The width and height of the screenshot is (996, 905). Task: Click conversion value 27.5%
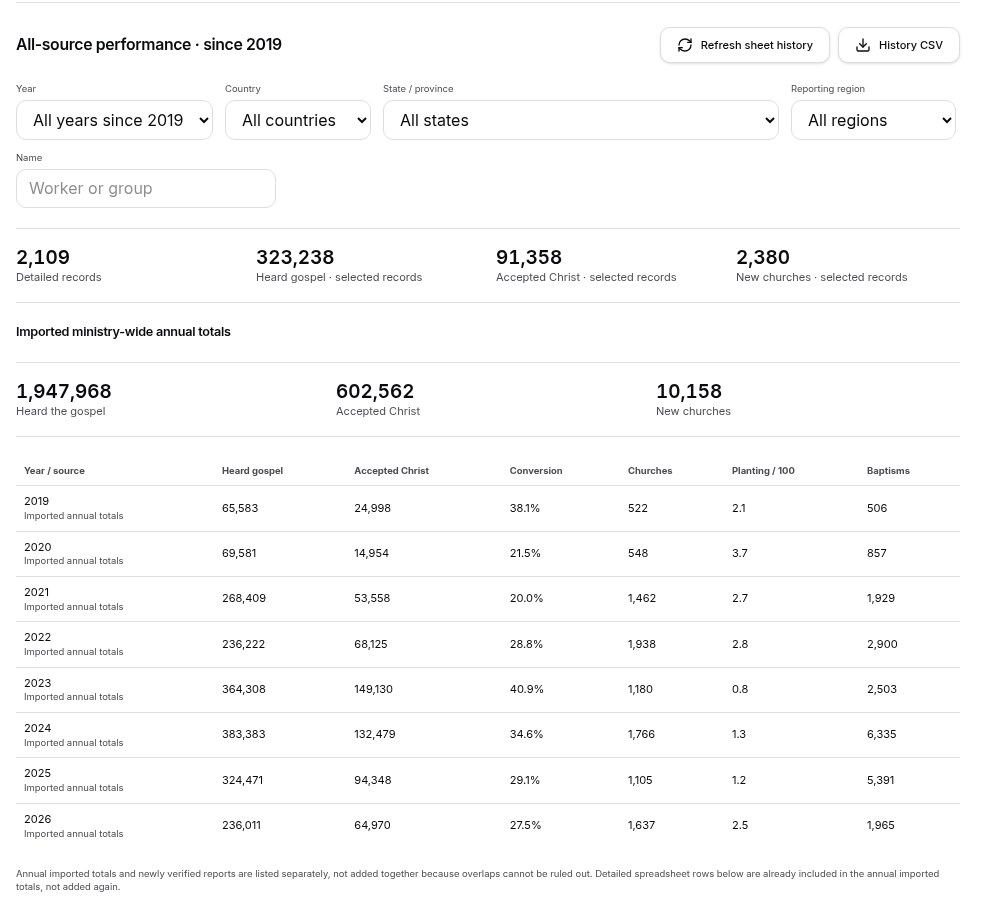coord(525,825)
